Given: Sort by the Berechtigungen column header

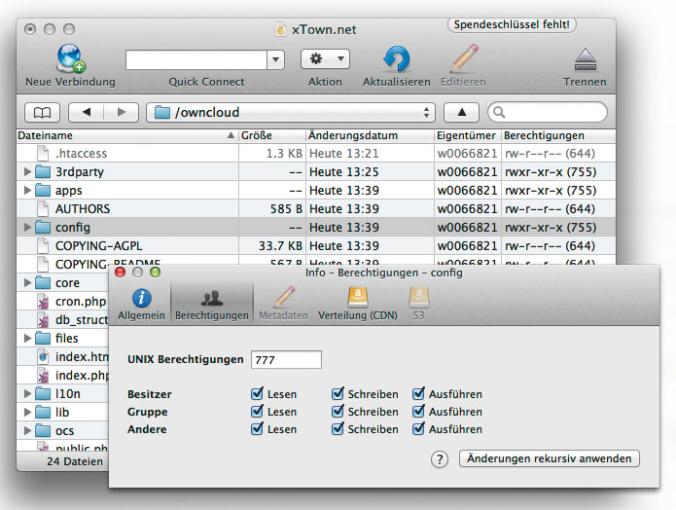Looking at the screenshot, I should [x=559, y=135].
